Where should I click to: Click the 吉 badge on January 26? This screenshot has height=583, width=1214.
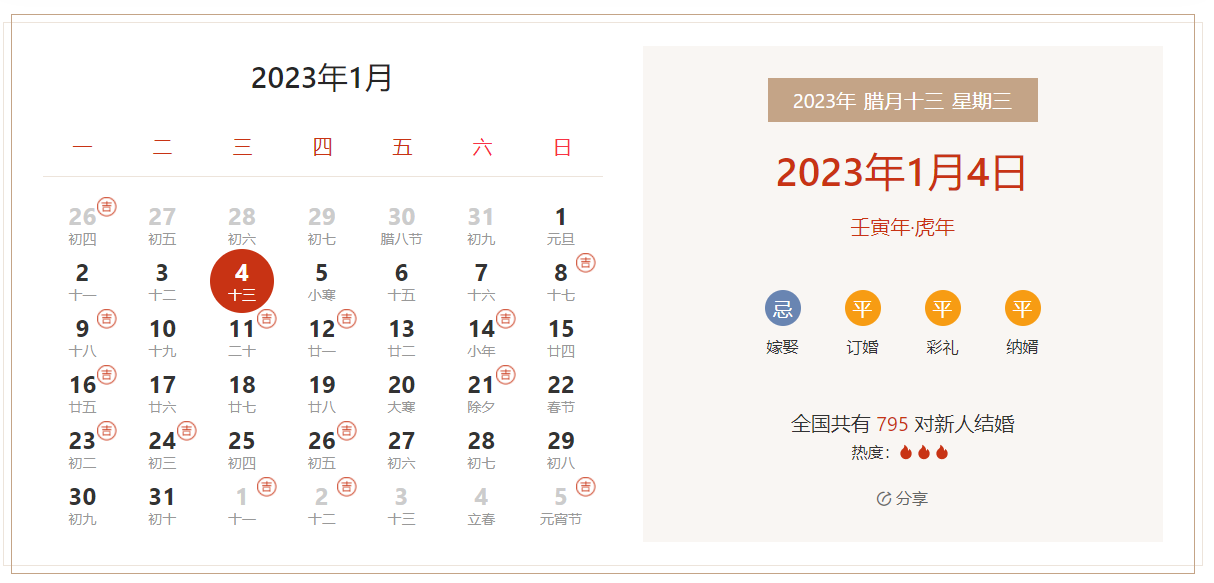tap(347, 431)
